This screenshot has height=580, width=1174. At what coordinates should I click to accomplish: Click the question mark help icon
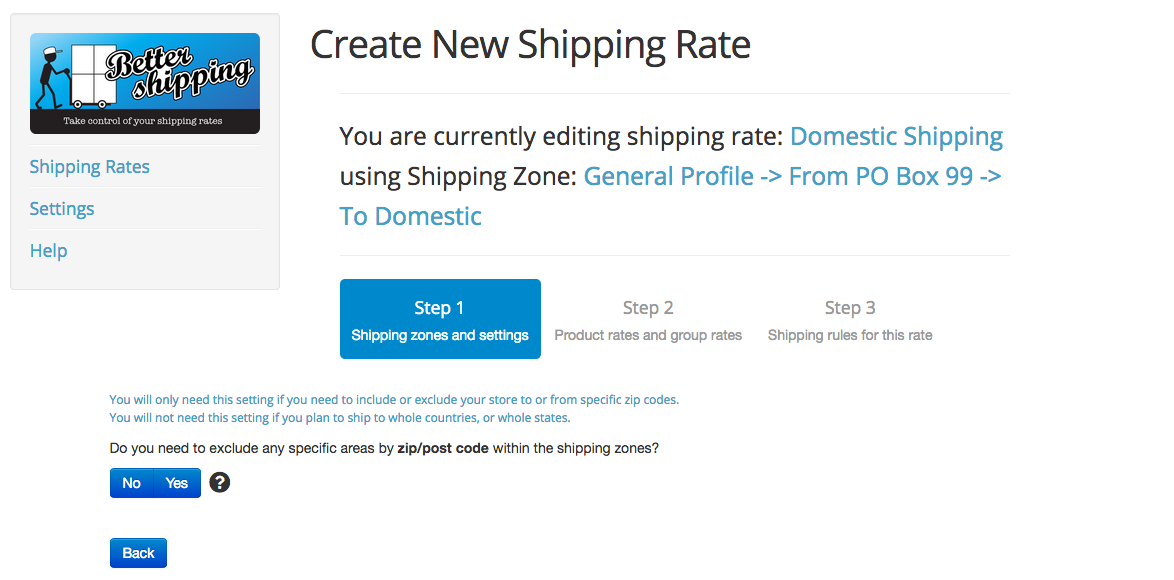(x=219, y=483)
